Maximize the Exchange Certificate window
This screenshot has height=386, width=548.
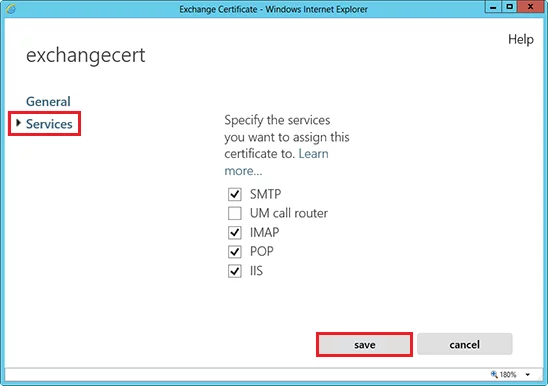tap(510, 7)
